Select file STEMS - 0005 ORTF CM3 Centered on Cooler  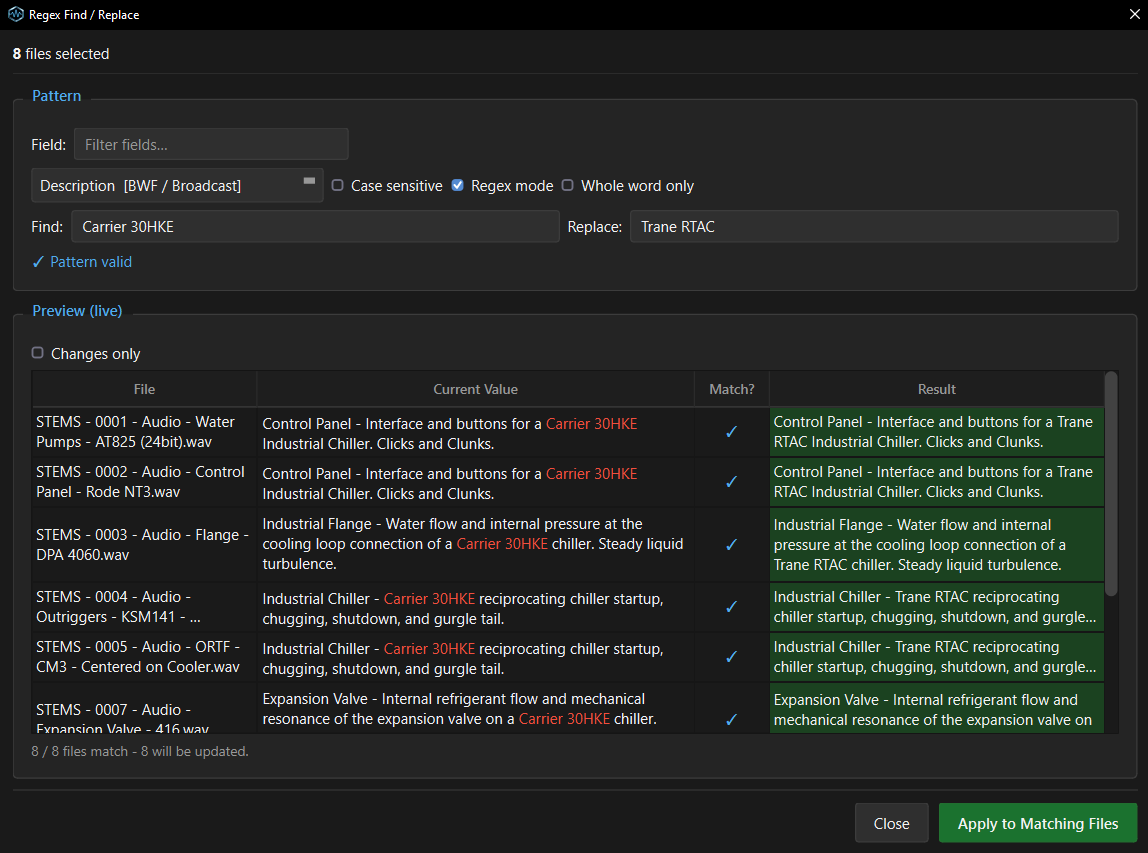[144, 657]
